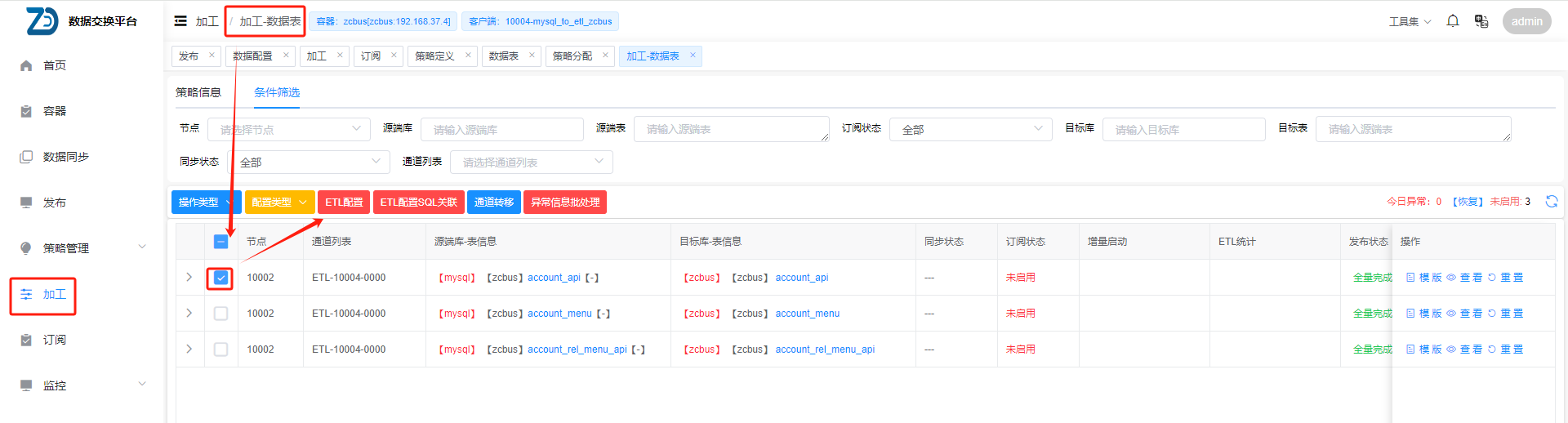This screenshot has height=423, width=1568.
Task: Click the 异常信息批处理 button
Action: click(565, 203)
